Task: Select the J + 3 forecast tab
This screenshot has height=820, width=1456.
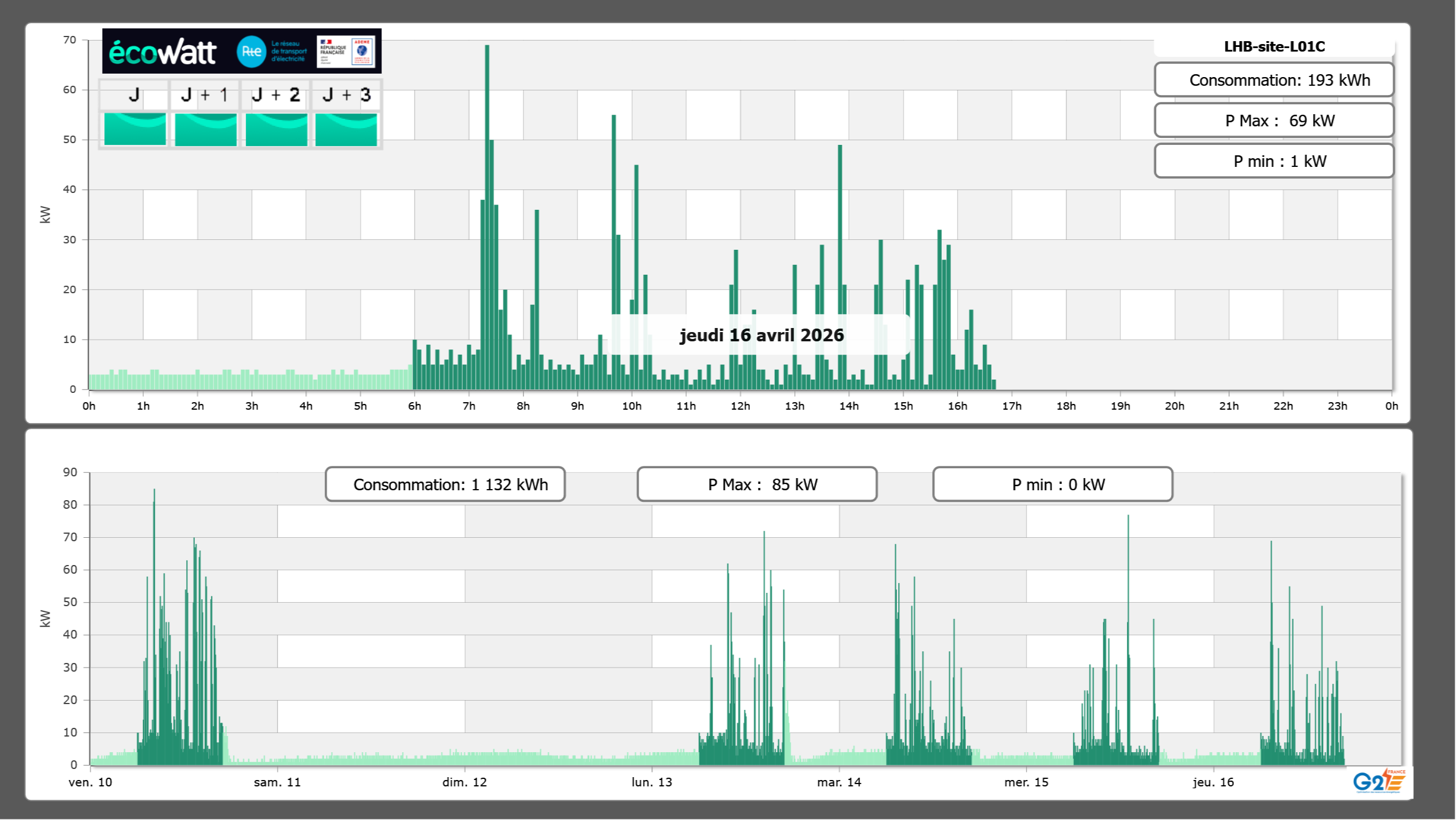Action: [346, 95]
